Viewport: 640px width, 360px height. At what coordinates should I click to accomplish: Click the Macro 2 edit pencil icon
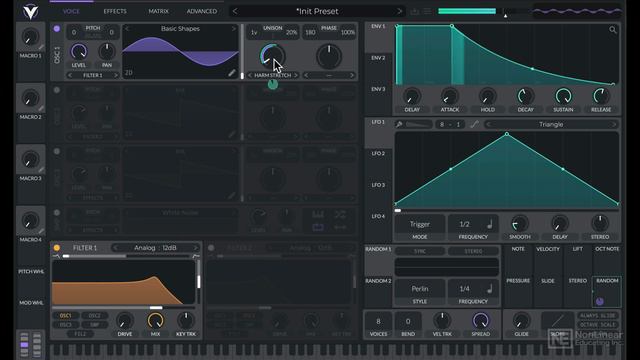[x=41, y=109]
